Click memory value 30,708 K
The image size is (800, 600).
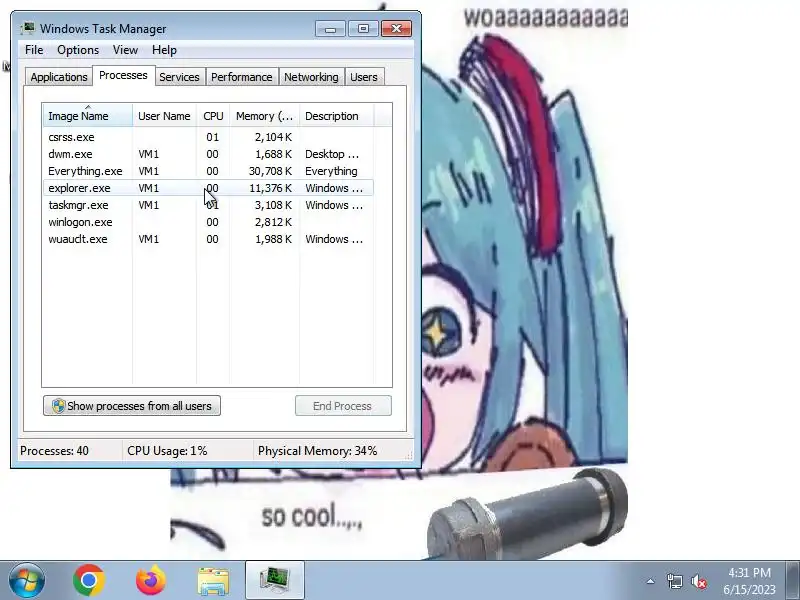[x=270, y=171]
